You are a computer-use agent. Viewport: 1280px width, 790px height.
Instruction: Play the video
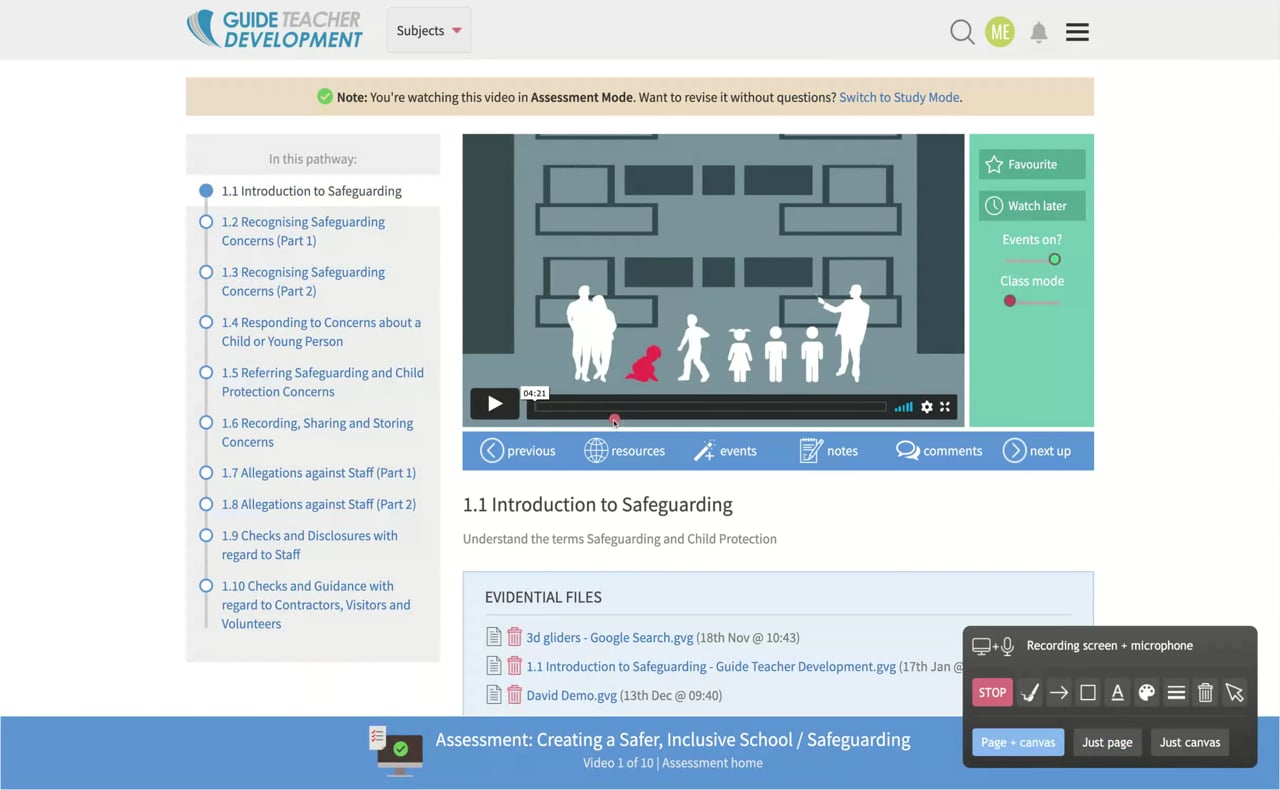pos(494,404)
